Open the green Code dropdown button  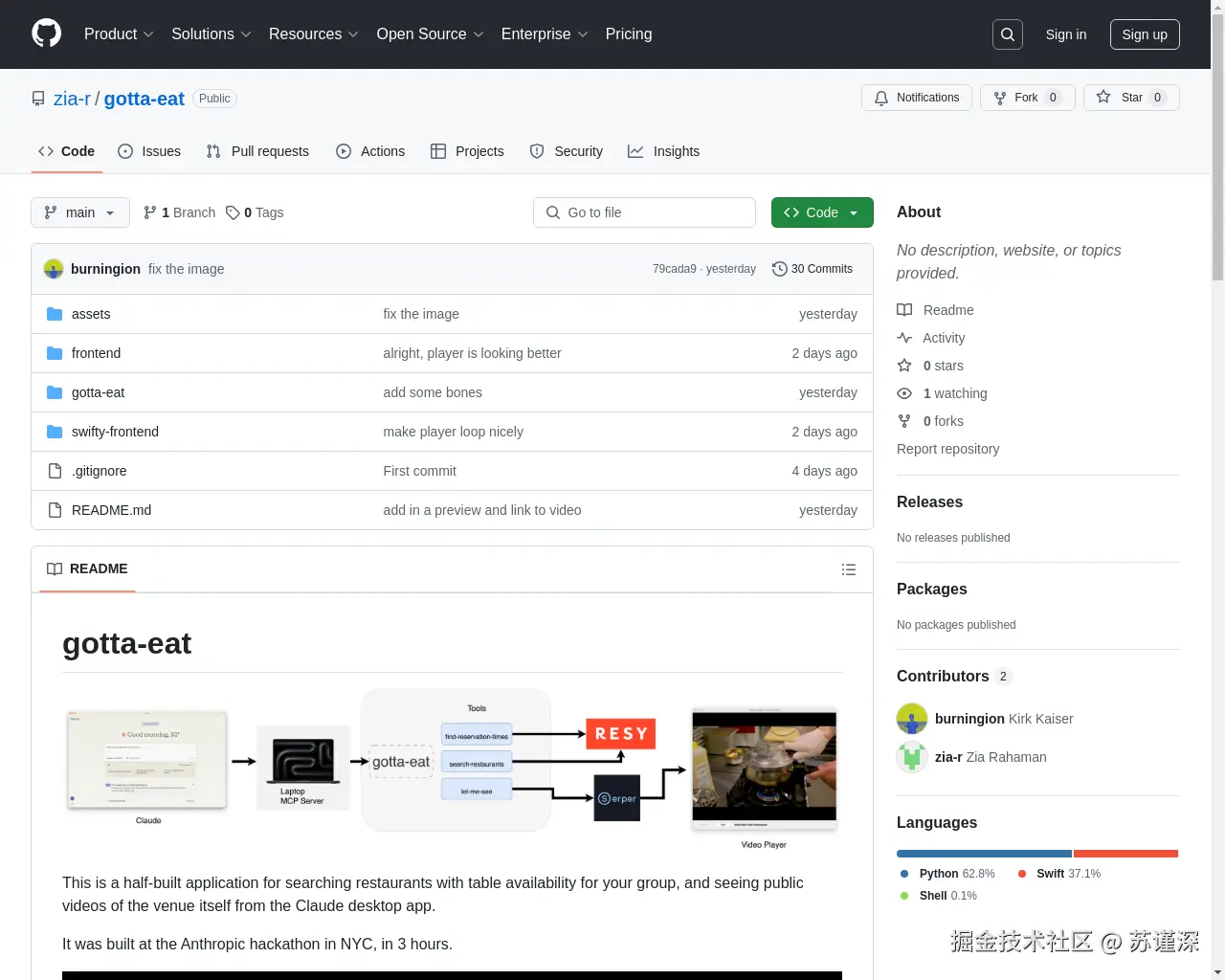(822, 212)
